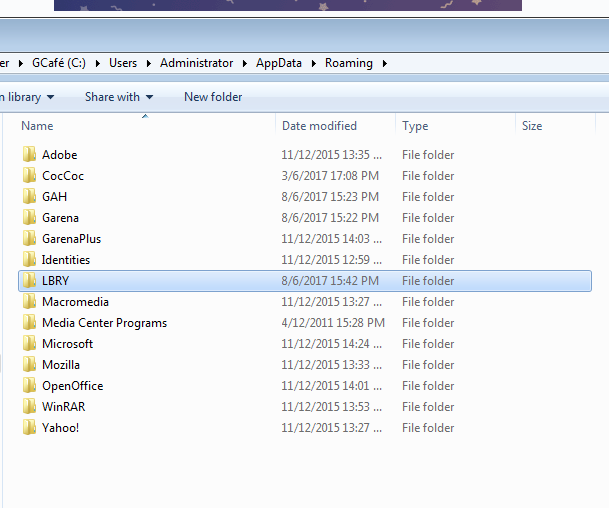Select the CocCoc folder icon
The height and width of the screenshot is (508, 609).
point(29,176)
